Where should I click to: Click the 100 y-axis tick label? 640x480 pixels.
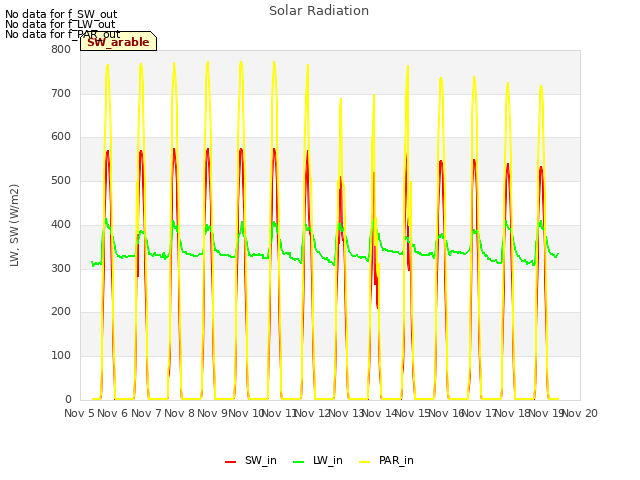[x=61, y=356]
